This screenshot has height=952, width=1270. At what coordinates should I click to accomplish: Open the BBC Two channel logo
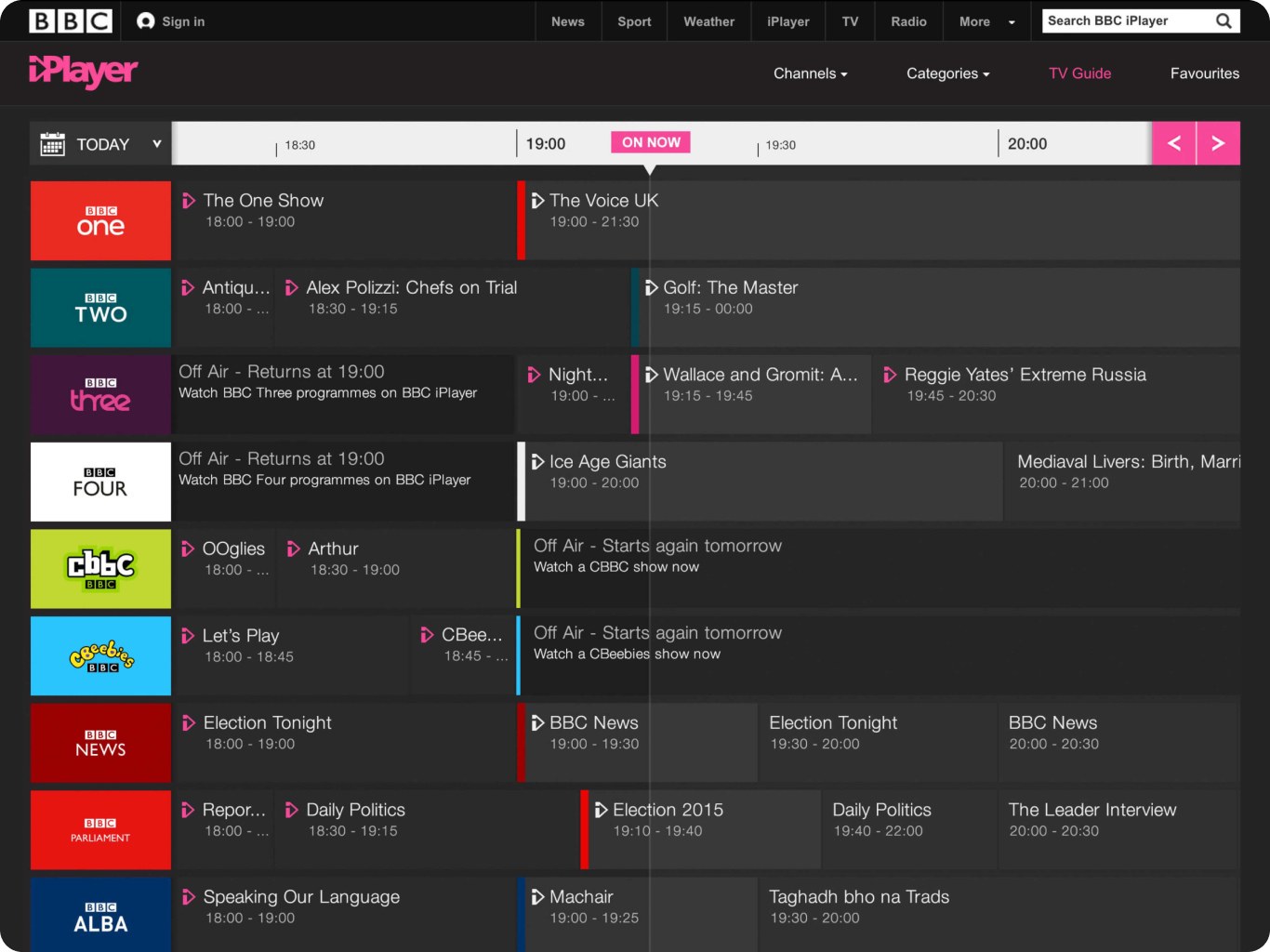point(100,308)
